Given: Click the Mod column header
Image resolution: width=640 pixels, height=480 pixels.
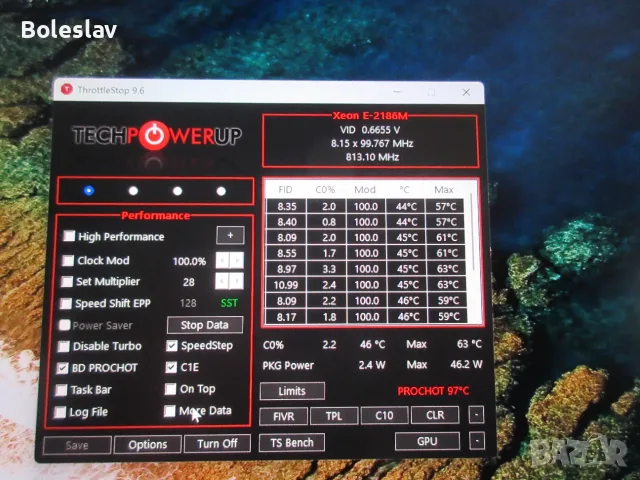Looking at the screenshot, I should pos(364,190).
